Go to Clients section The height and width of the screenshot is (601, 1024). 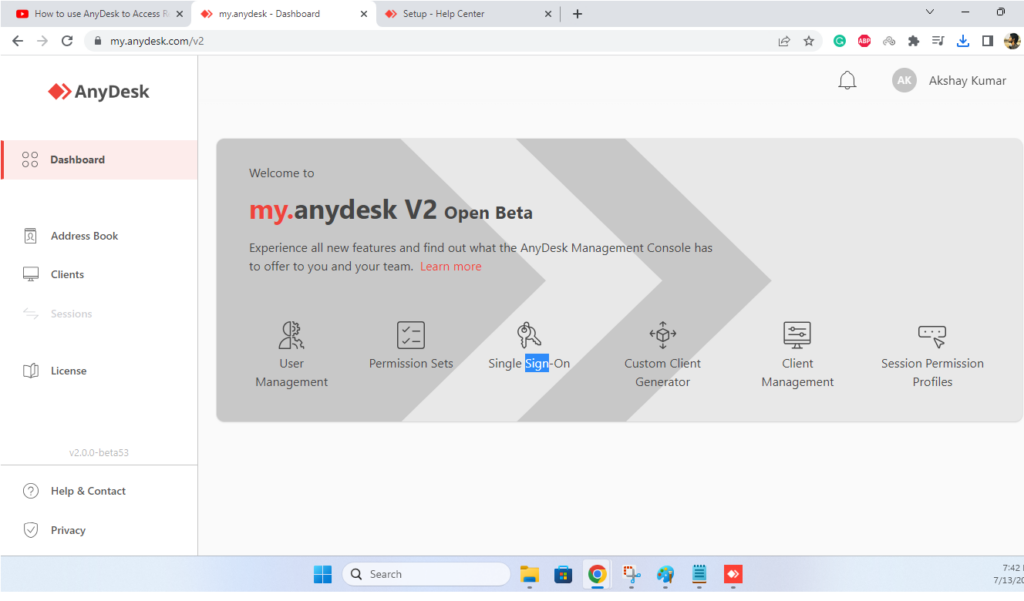(67, 274)
